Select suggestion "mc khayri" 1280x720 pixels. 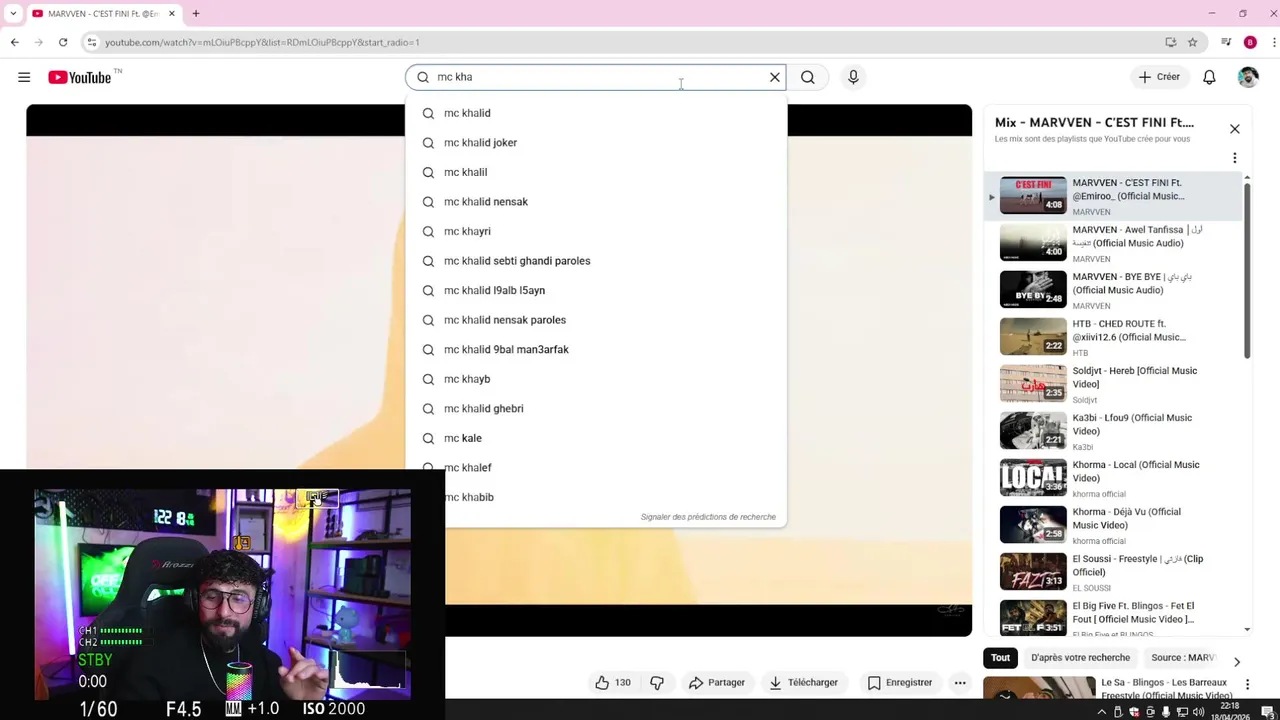tap(596, 231)
